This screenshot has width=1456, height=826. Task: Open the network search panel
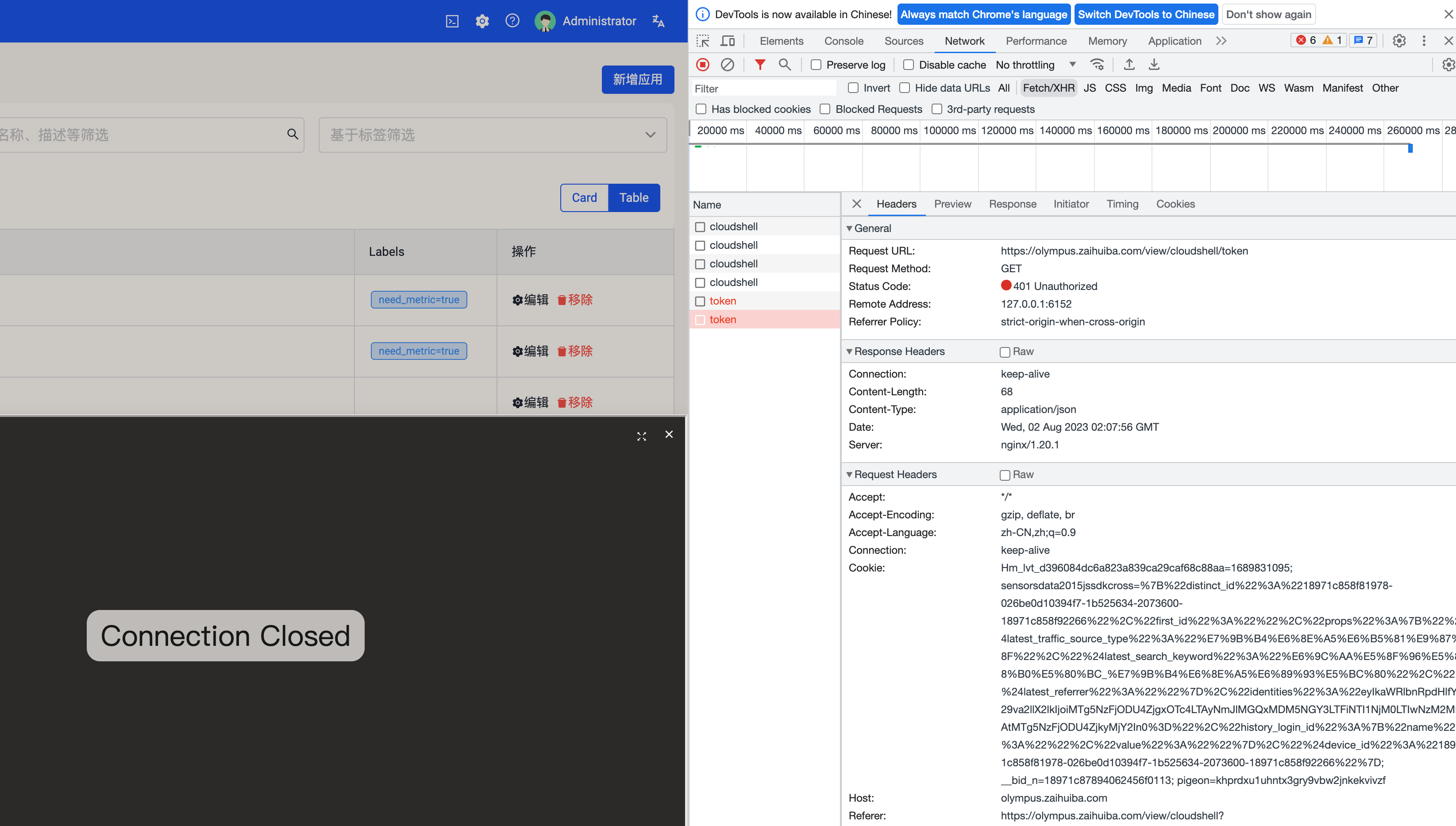coord(785,64)
